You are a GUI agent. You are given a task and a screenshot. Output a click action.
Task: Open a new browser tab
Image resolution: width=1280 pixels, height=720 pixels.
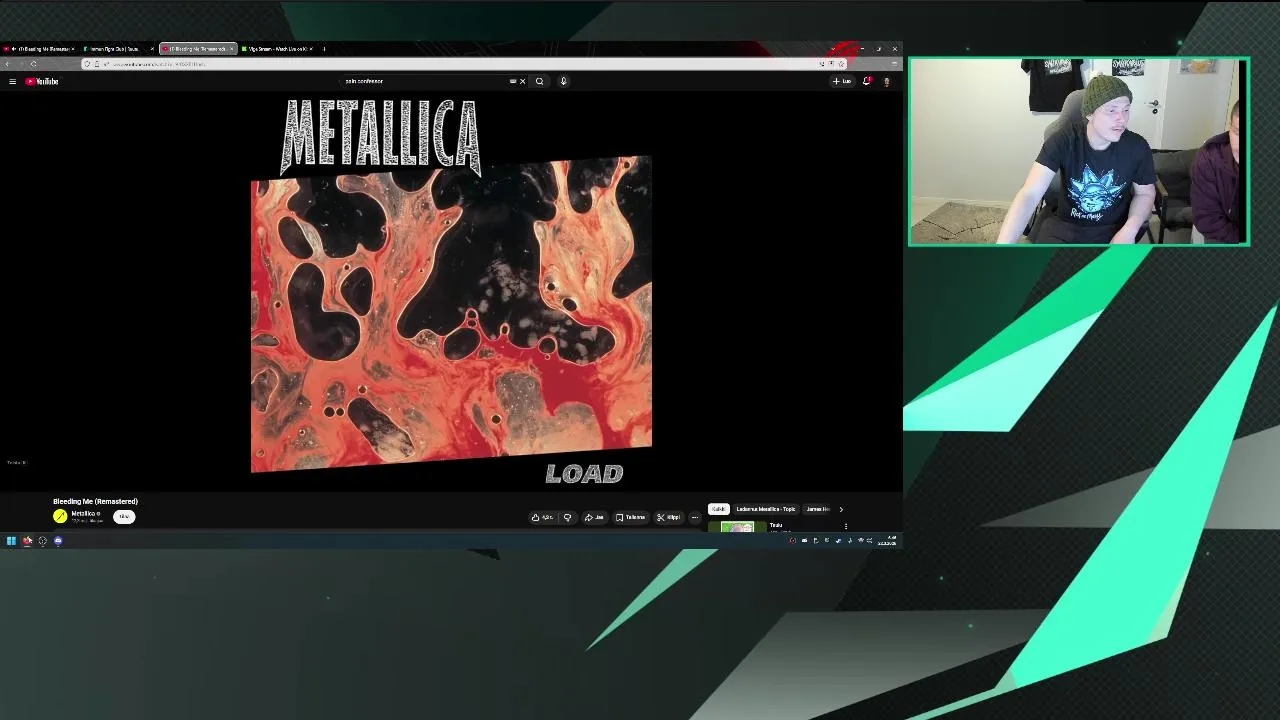[x=324, y=49]
